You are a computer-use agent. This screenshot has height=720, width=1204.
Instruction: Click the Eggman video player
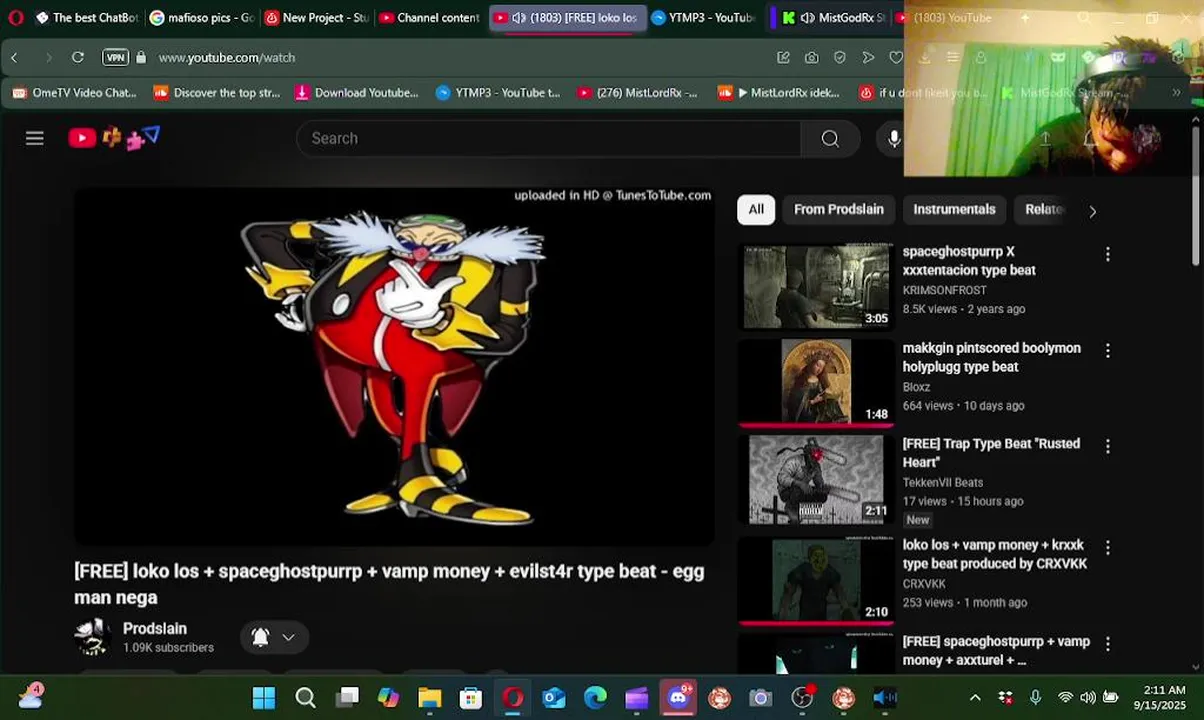(x=394, y=366)
